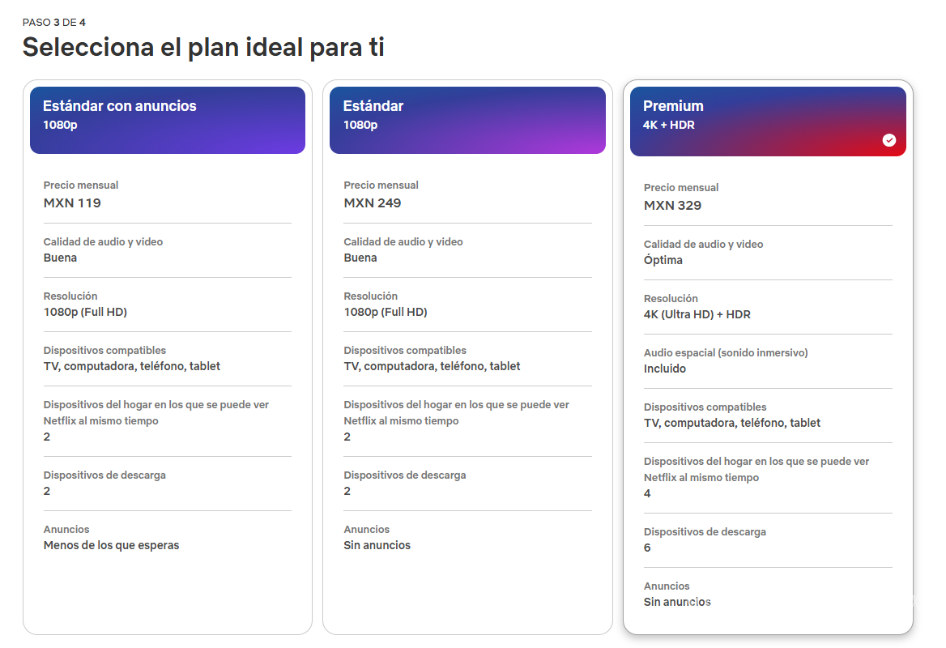Click Premium's "Dispositivos de descarga" value 6

648,548
